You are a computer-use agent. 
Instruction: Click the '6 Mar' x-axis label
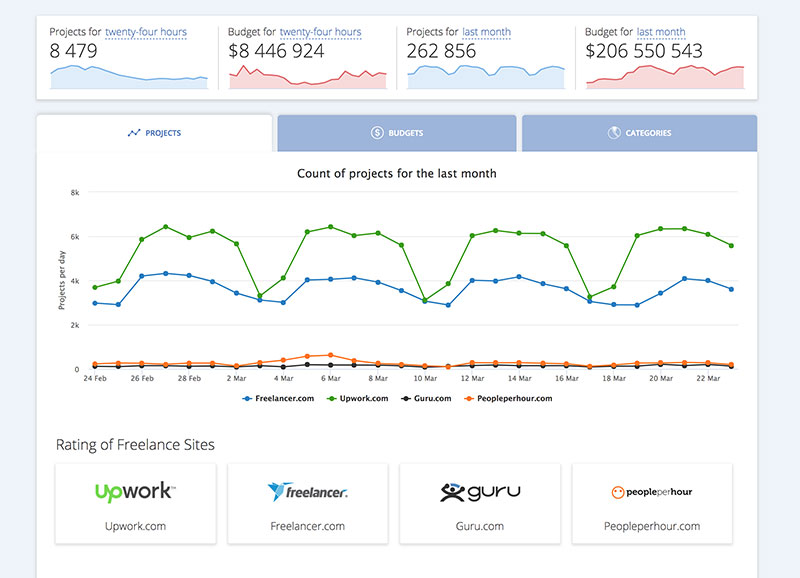click(x=331, y=379)
